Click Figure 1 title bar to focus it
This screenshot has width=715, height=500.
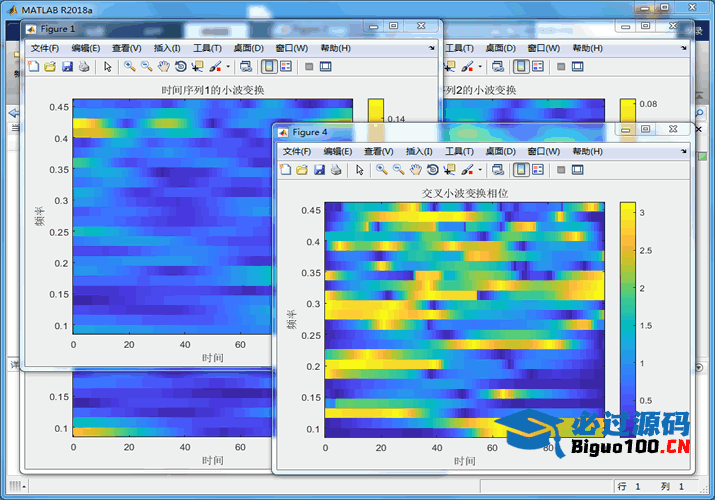200,28
